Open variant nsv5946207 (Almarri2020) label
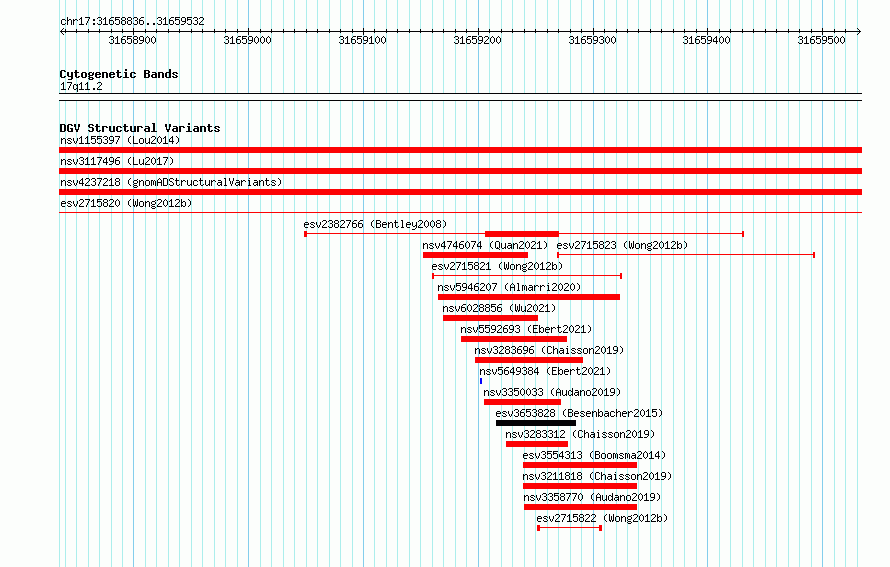The width and height of the screenshot is (890, 567). [x=509, y=287]
